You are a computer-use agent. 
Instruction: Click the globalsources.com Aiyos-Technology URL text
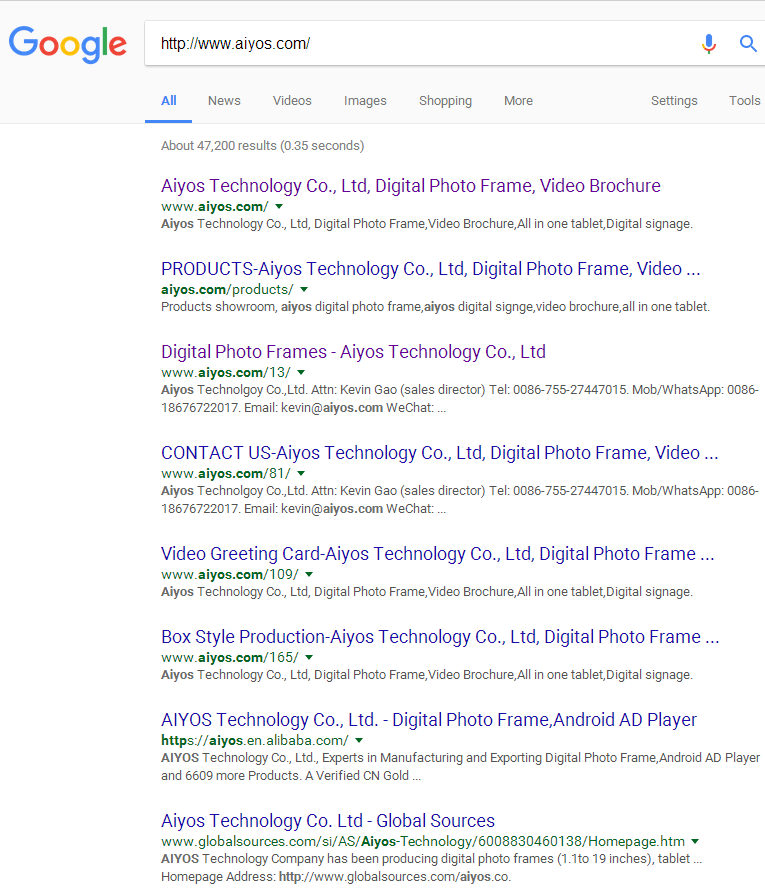pyautogui.click(x=423, y=842)
